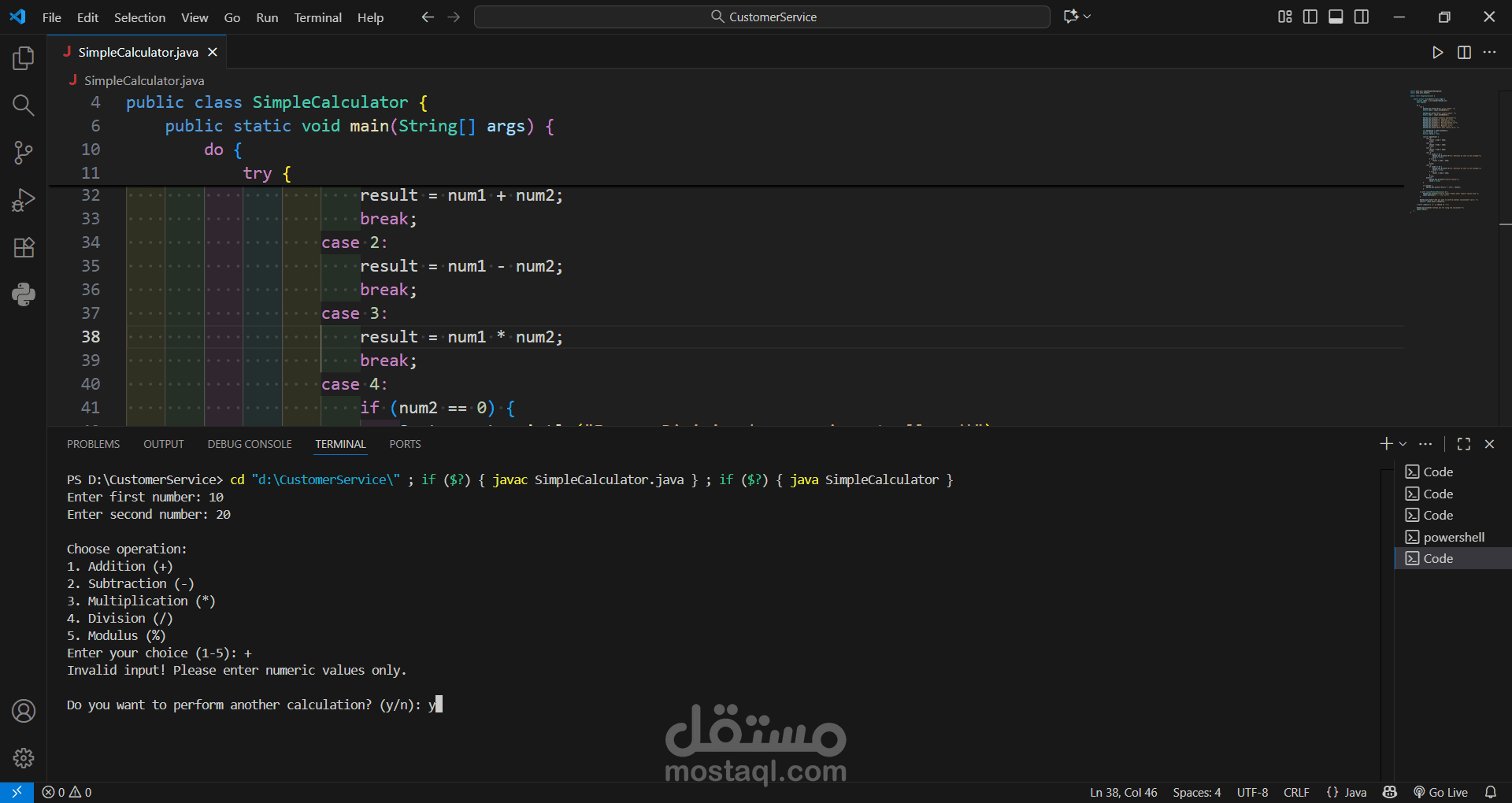The width and height of the screenshot is (1512, 803).
Task: Open a remote window from status bar
Action: point(17,792)
